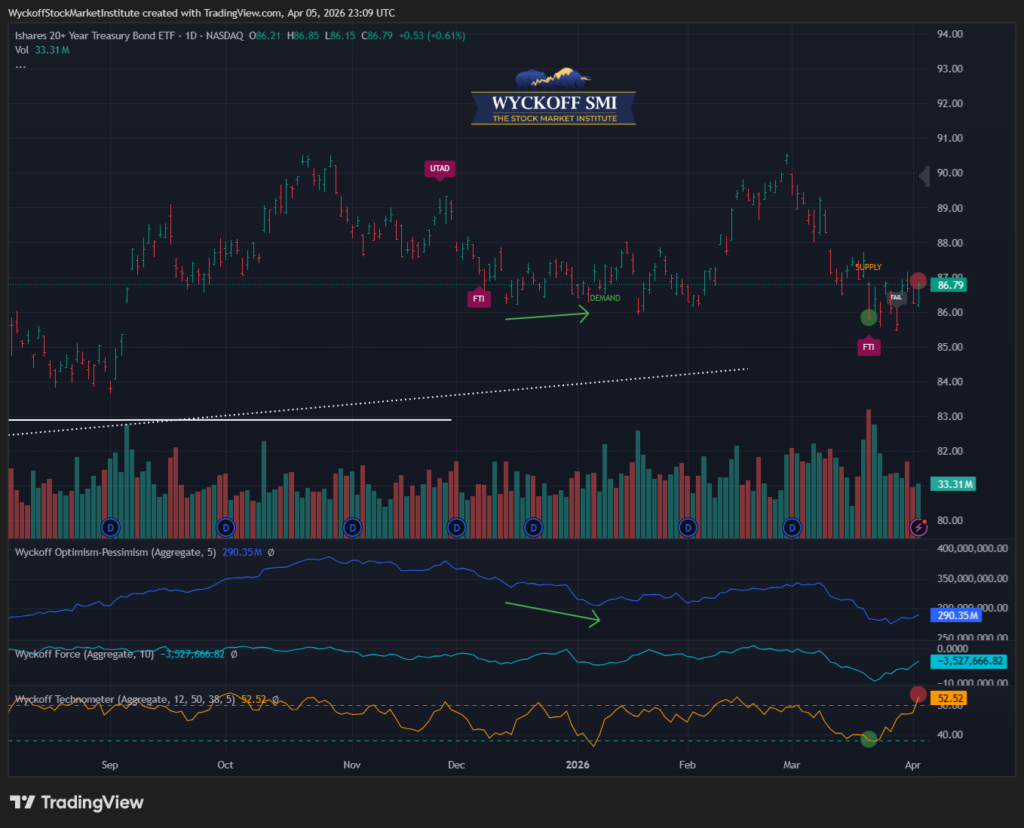Viewport: 1024px width, 828px height.
Task: Select the red circle on Technometer pane
Action: 918,694
